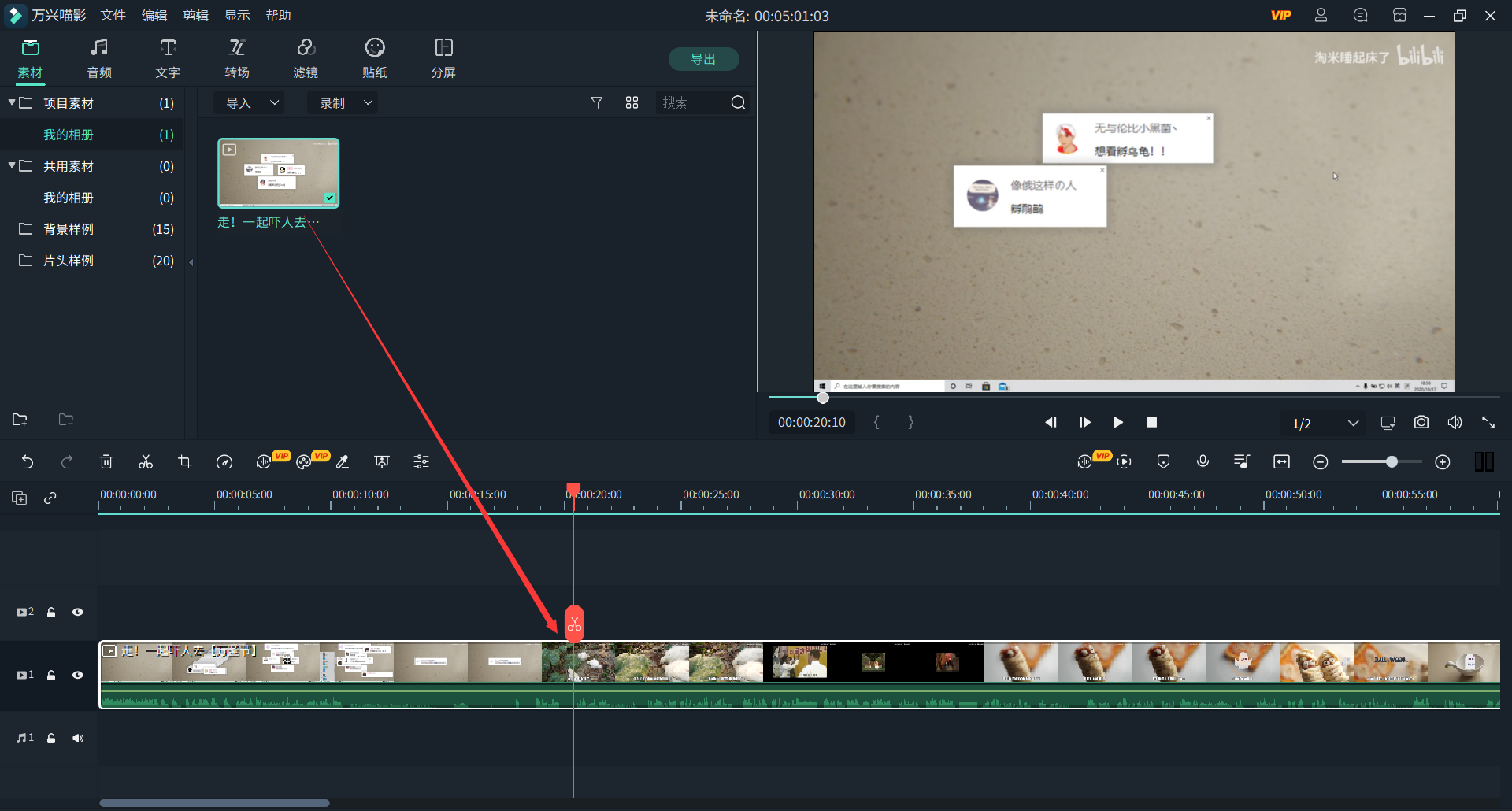Screen dimensions: 1512x811
Task: Mute audio track 1 speaker icon
Action: [x=77, y=738]
